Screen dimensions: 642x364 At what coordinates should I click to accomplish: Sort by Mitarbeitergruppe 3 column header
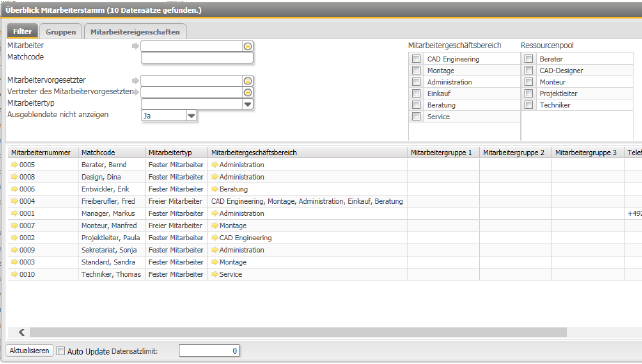588,152
